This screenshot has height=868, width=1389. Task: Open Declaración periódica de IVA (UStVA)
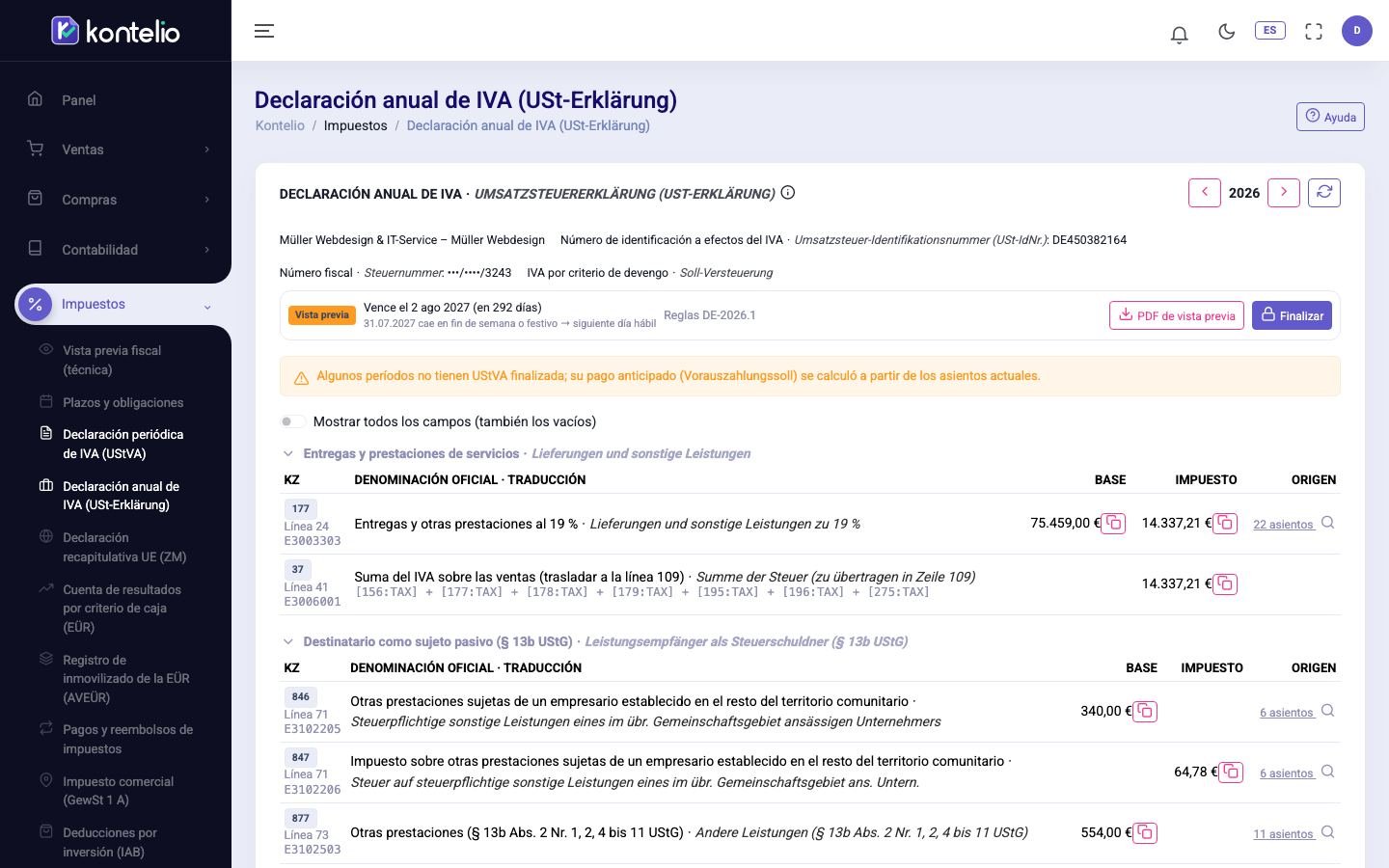(123, 444)
